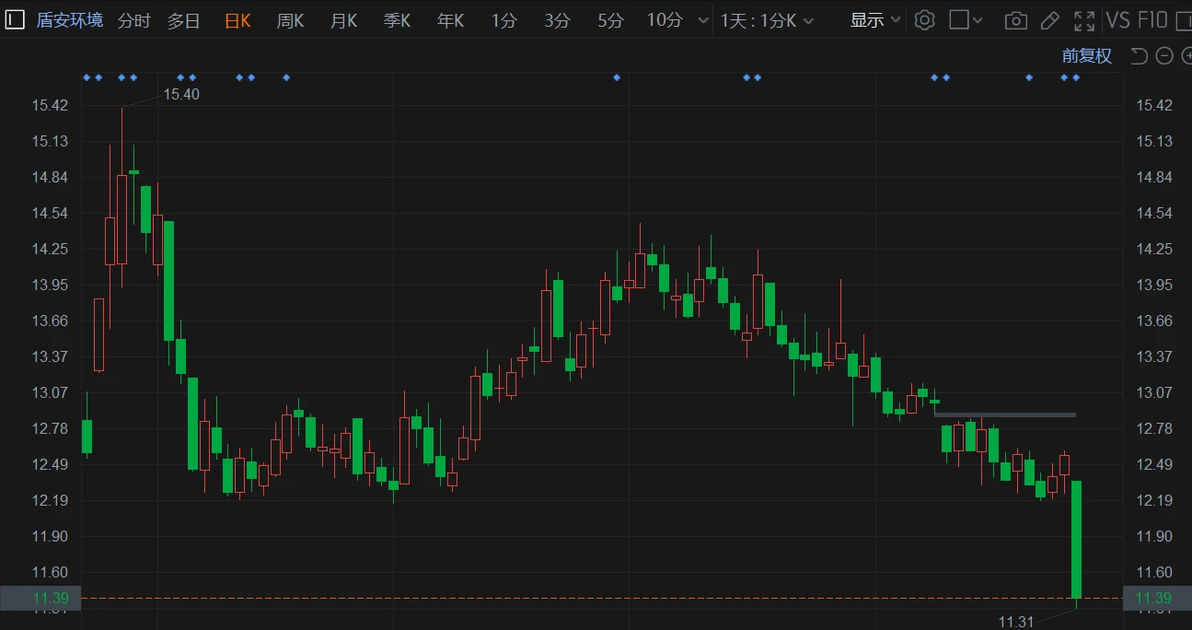The image size is (1192, 630).
Task: Enter fullscreen chart mode
Action: pyautogui.click(x=1084, y=20)
